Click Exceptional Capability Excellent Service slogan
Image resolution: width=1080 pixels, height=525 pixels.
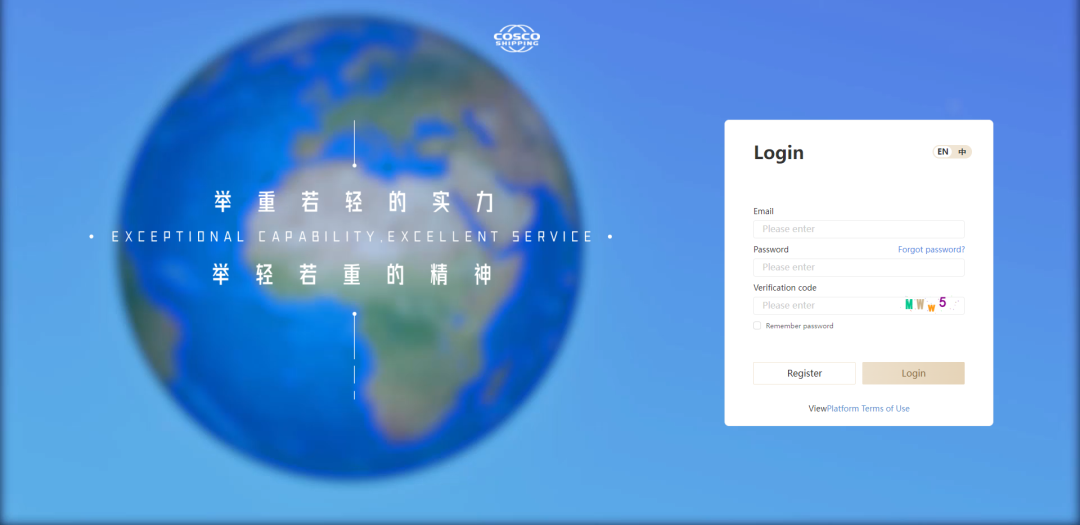pos(352,237)
